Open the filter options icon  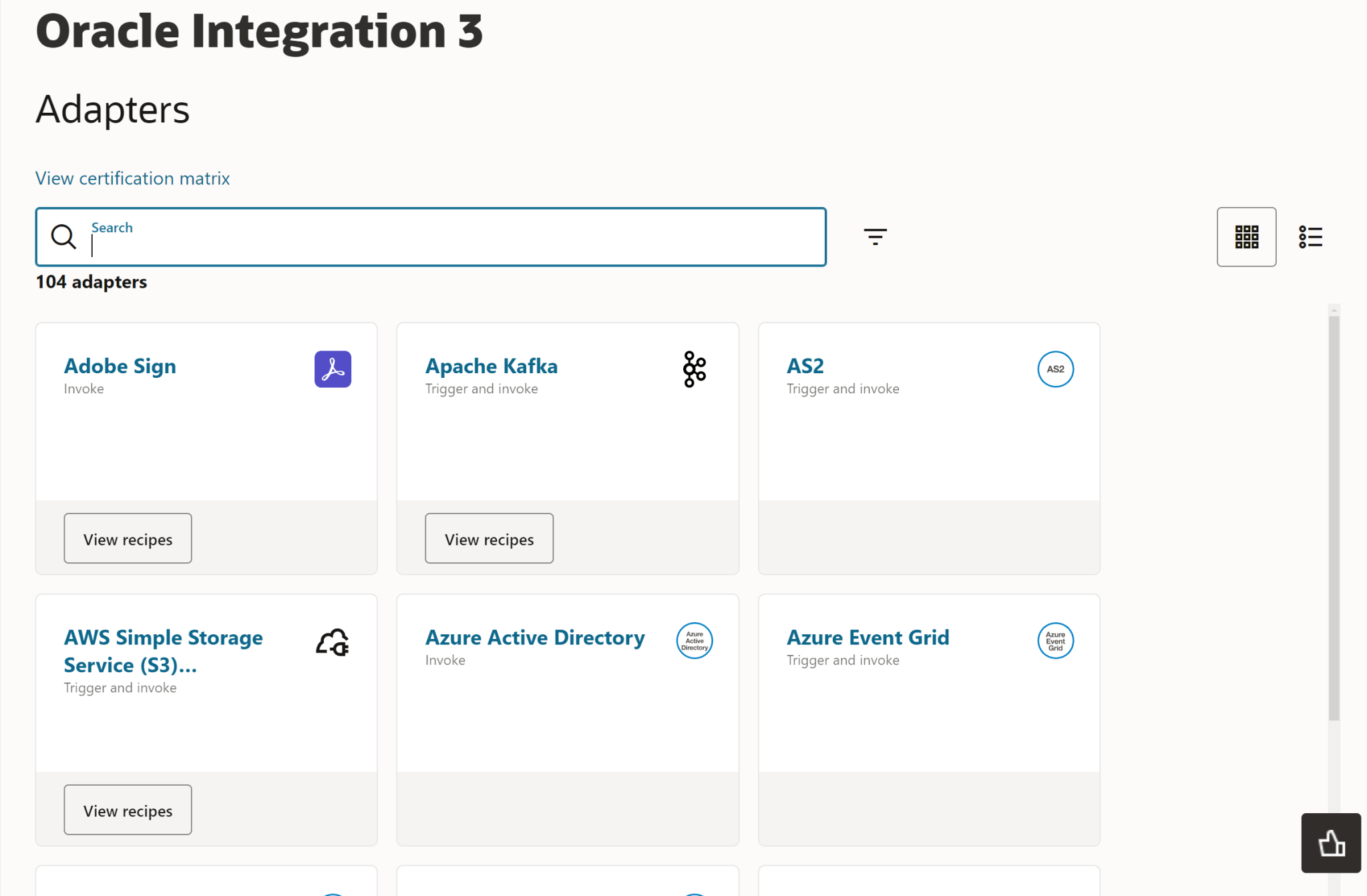pyautogui.click(x=875, y=237)
